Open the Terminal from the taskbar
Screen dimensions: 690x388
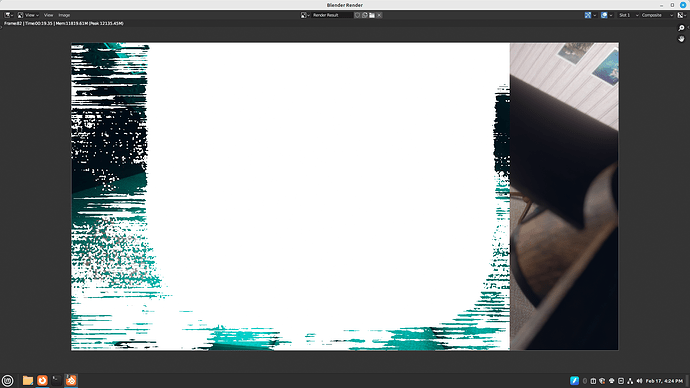click(56, 381)
